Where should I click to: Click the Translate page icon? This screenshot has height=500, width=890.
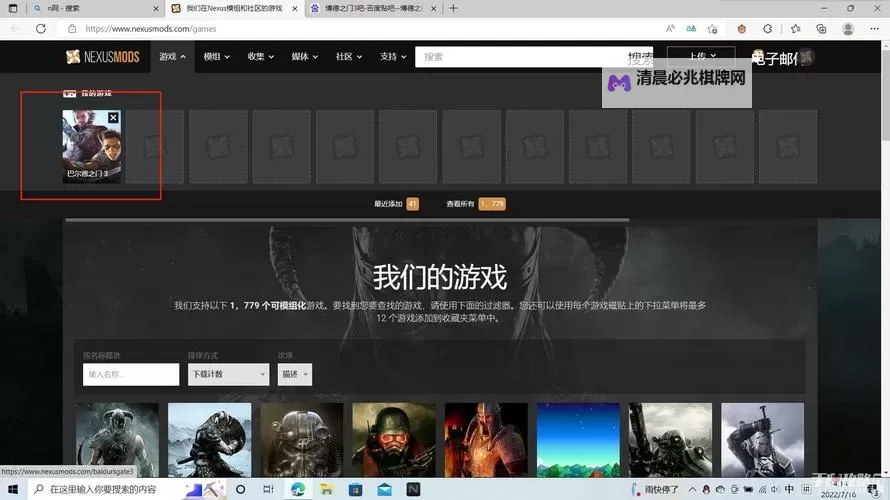691,28
